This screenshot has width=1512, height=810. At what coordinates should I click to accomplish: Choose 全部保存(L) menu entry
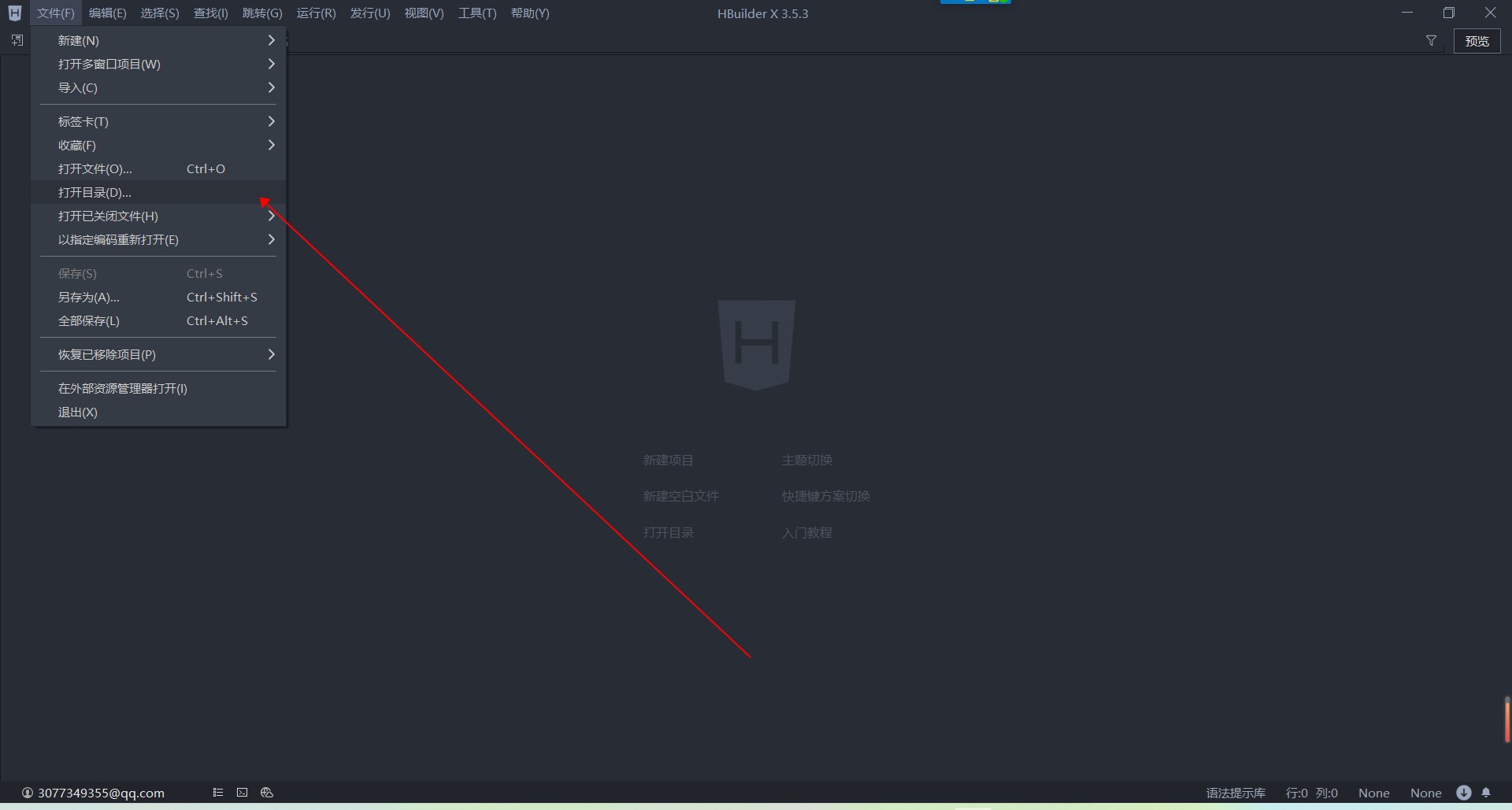point(158,320)
